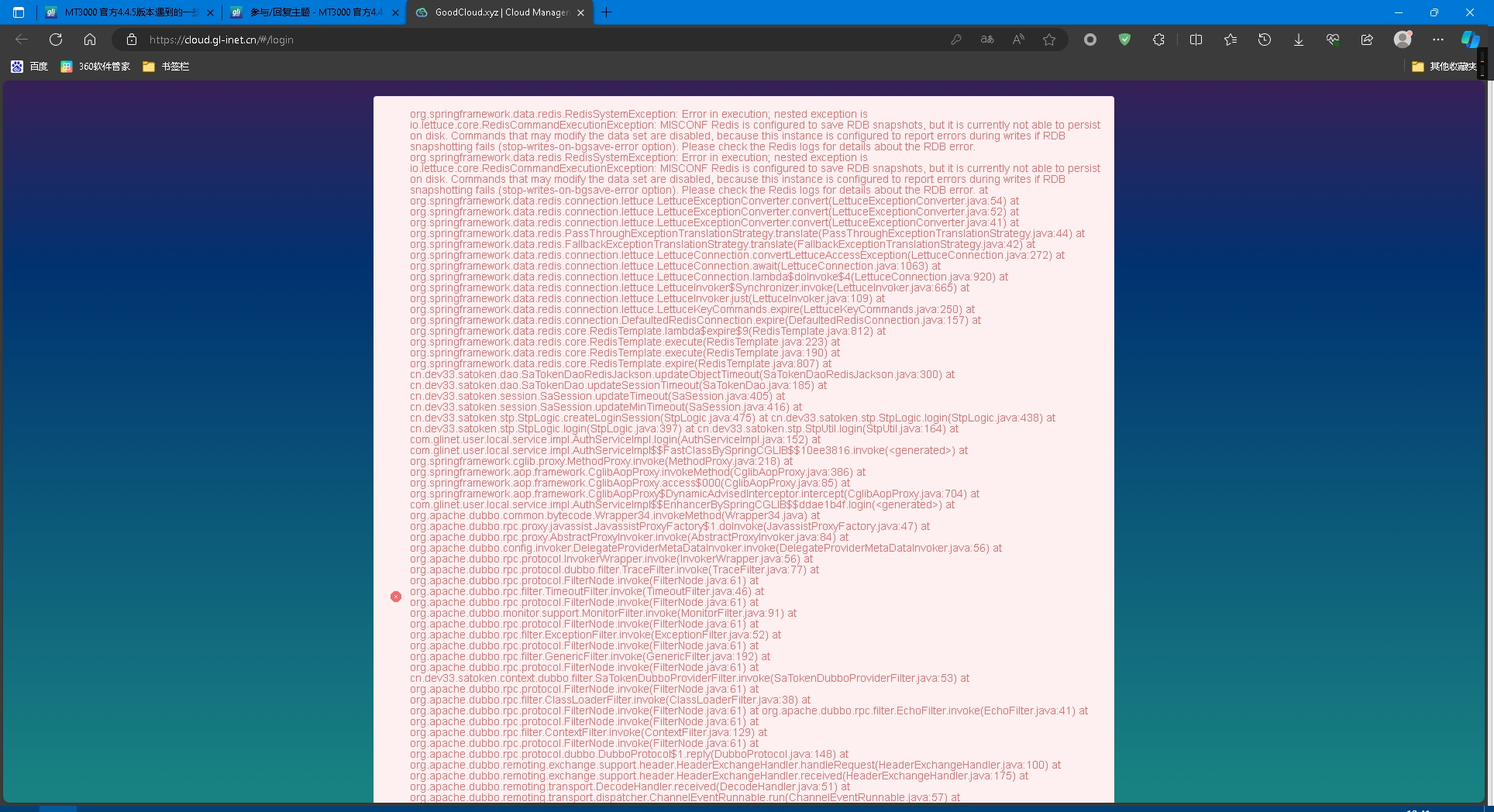Viewport: 1494px width, 812px height.
Task: Open the 百度 bookmark
Action: (x=30, y=67)
